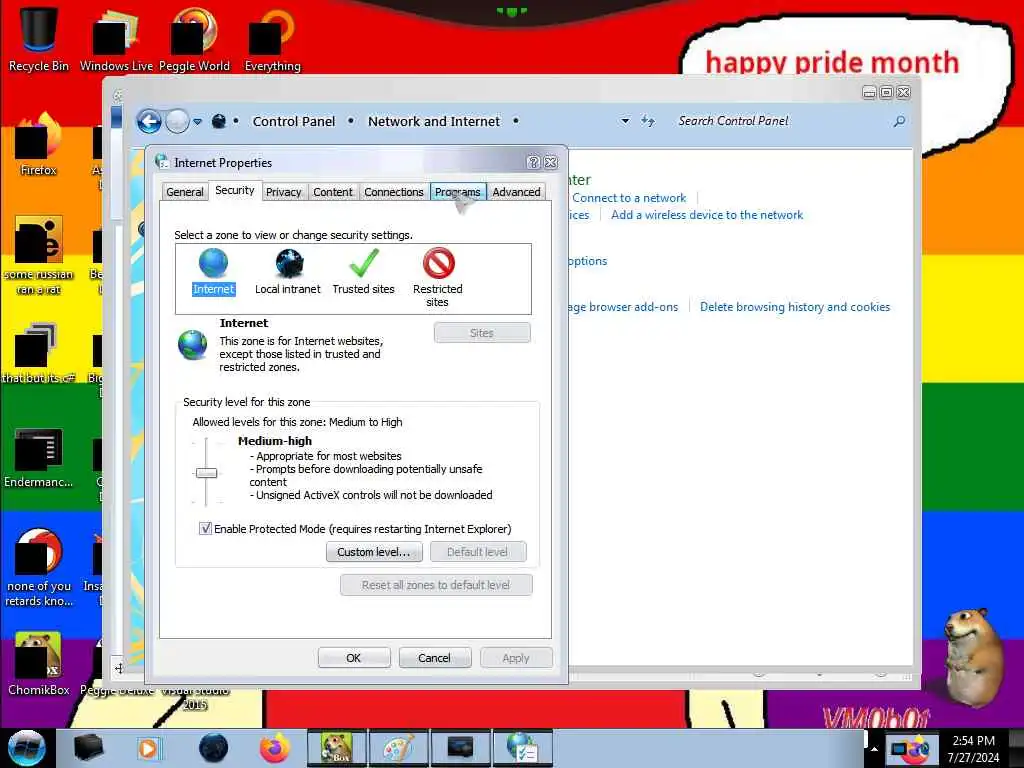Toggle Enable Protected Mode checkbox

[x=205, y=528]
